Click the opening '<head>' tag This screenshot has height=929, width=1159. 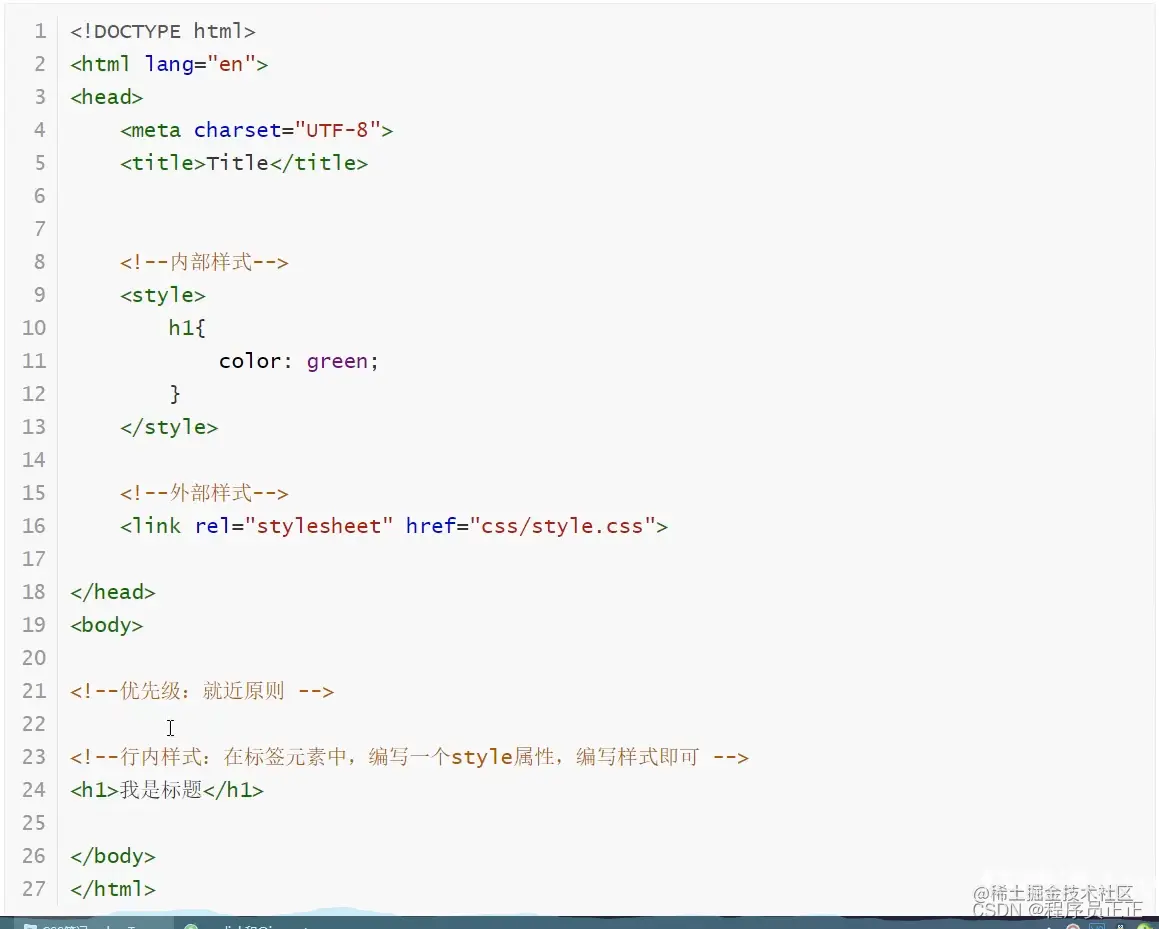pos(106,97)
